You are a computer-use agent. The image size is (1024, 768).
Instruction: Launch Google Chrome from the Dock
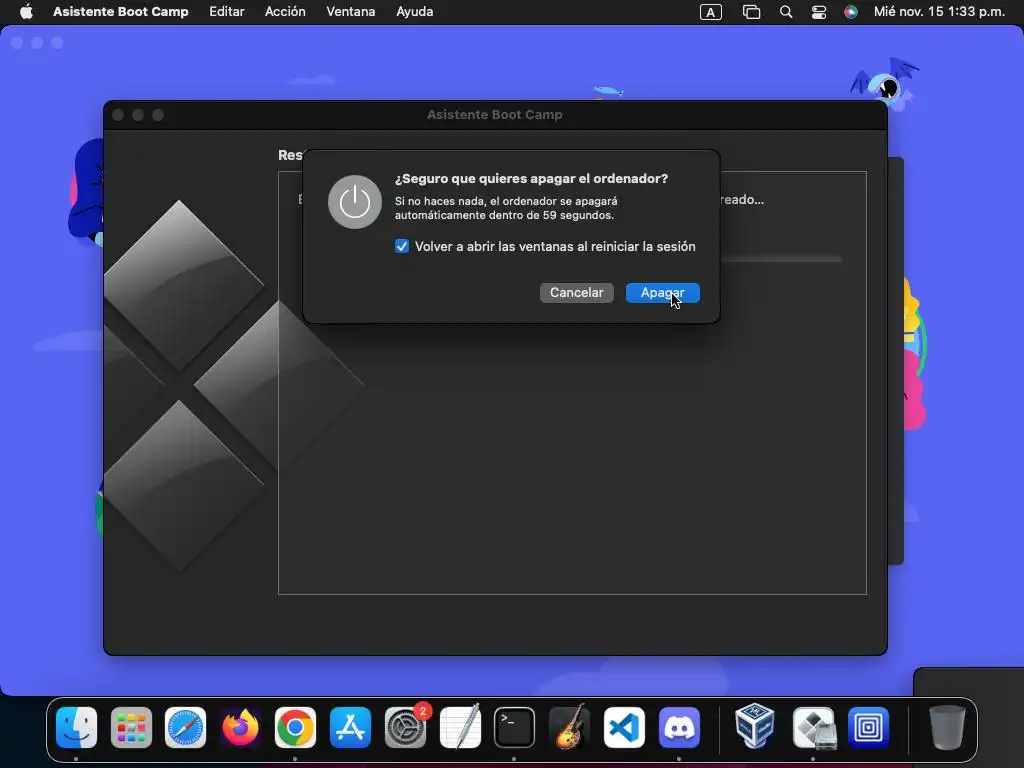pos(295,727)
